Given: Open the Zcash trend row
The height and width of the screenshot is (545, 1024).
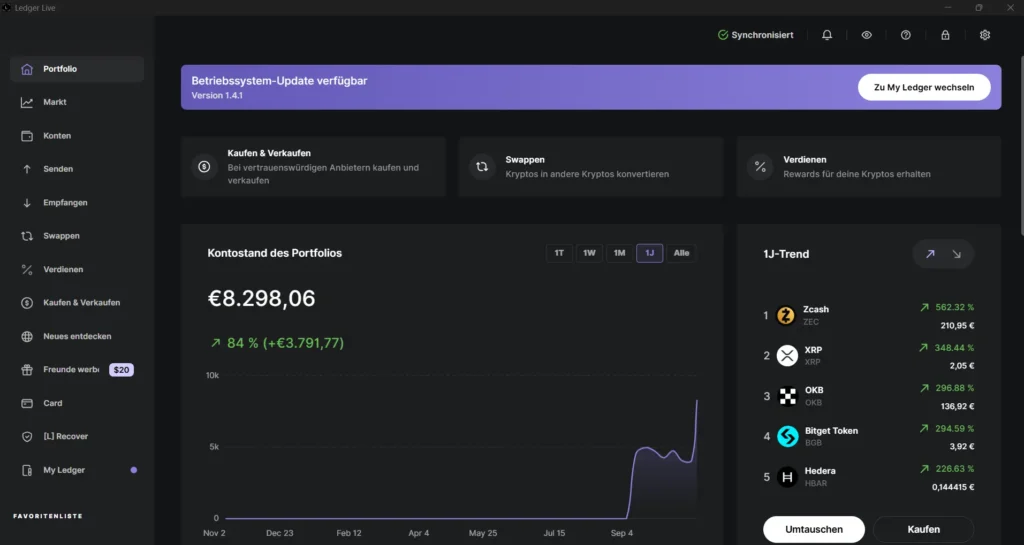Looking at the screenshot, I should point(869,316).
